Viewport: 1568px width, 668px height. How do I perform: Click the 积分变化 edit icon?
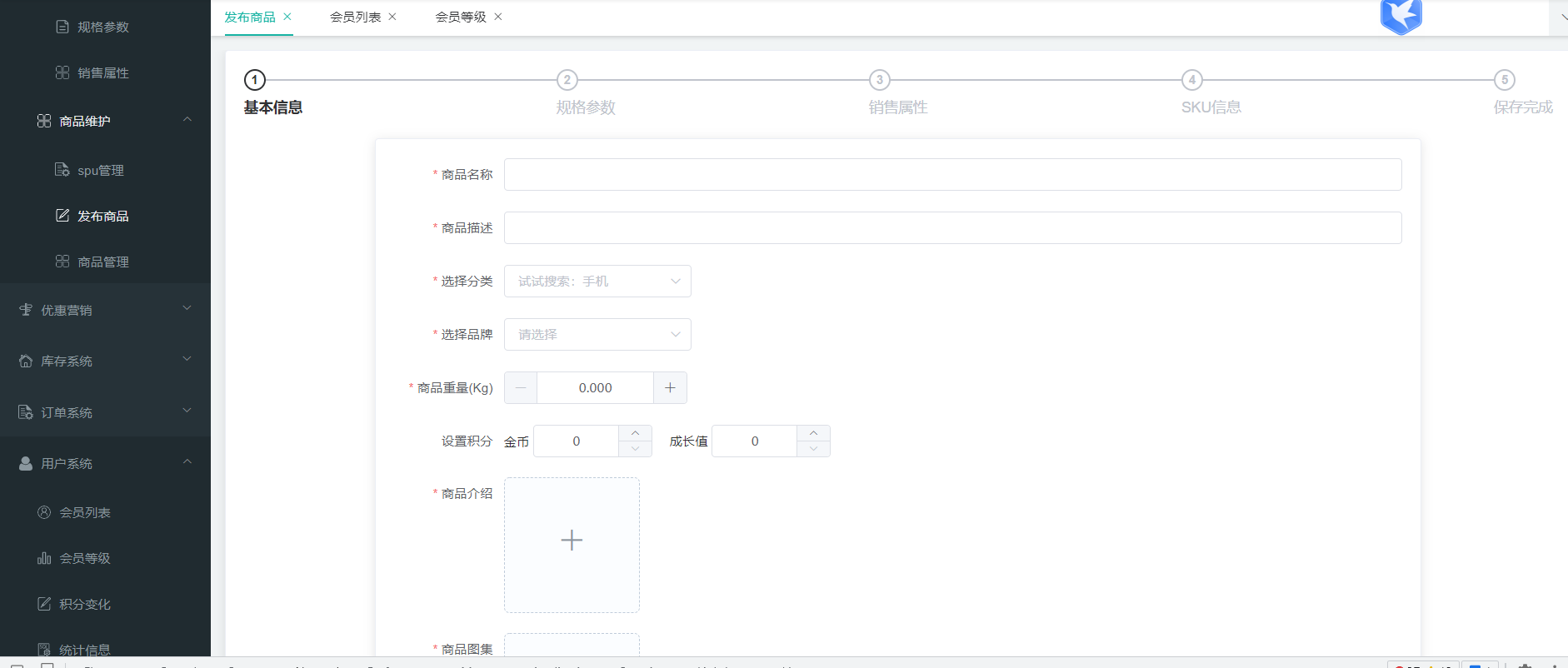(44, 604)
